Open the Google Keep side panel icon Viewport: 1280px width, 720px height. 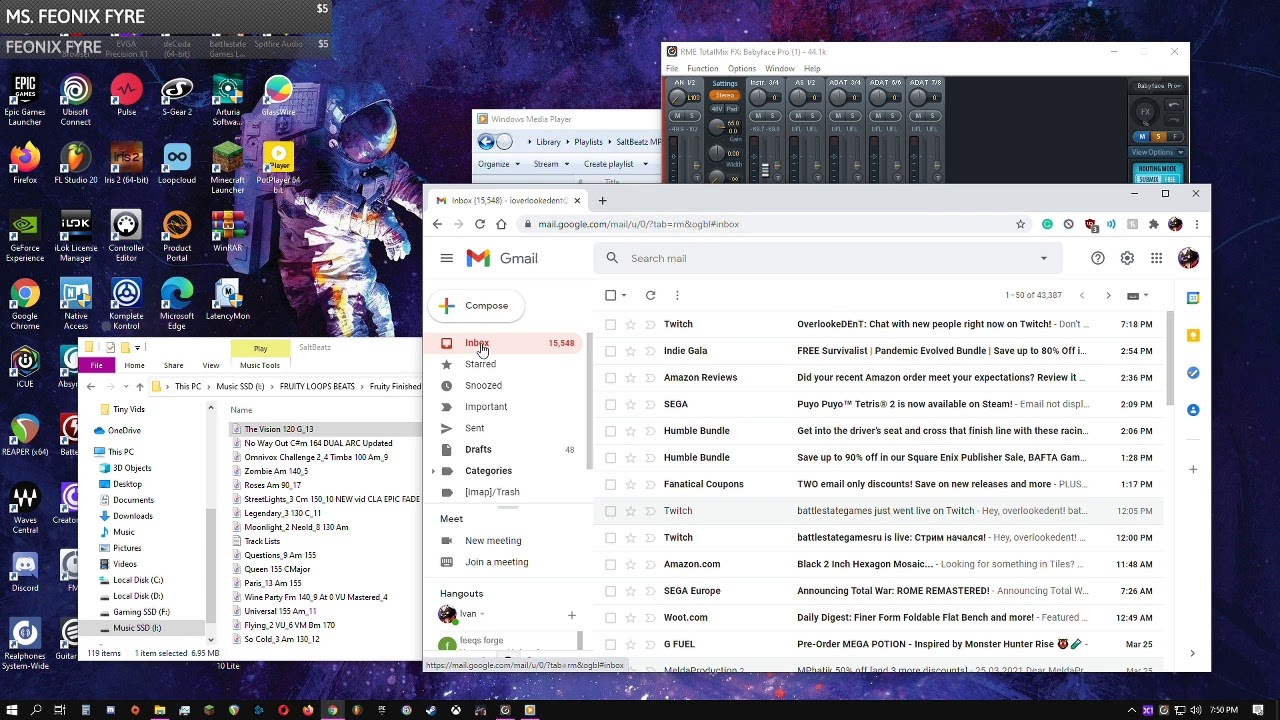click(x=1192, y=335)
